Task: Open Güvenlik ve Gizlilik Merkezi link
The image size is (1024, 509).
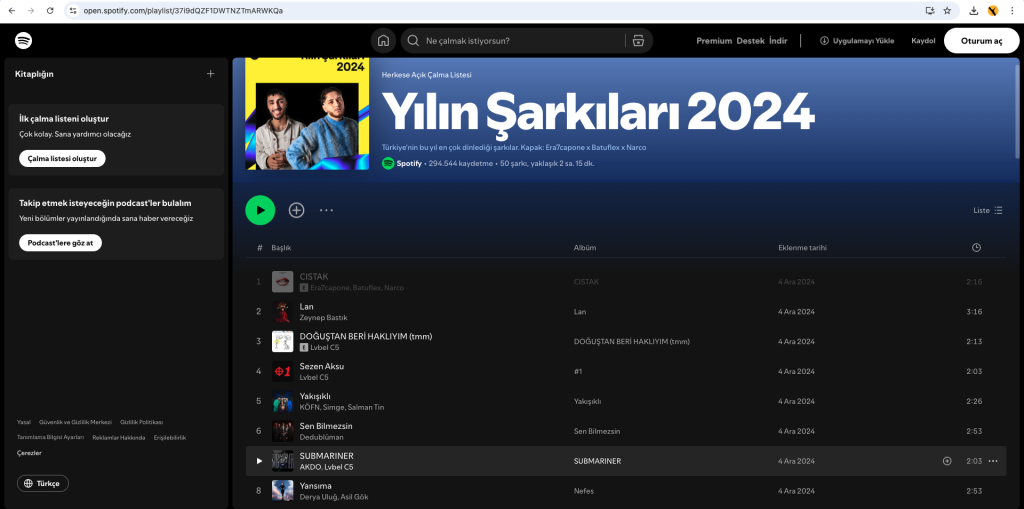Action: coord(76,422)
